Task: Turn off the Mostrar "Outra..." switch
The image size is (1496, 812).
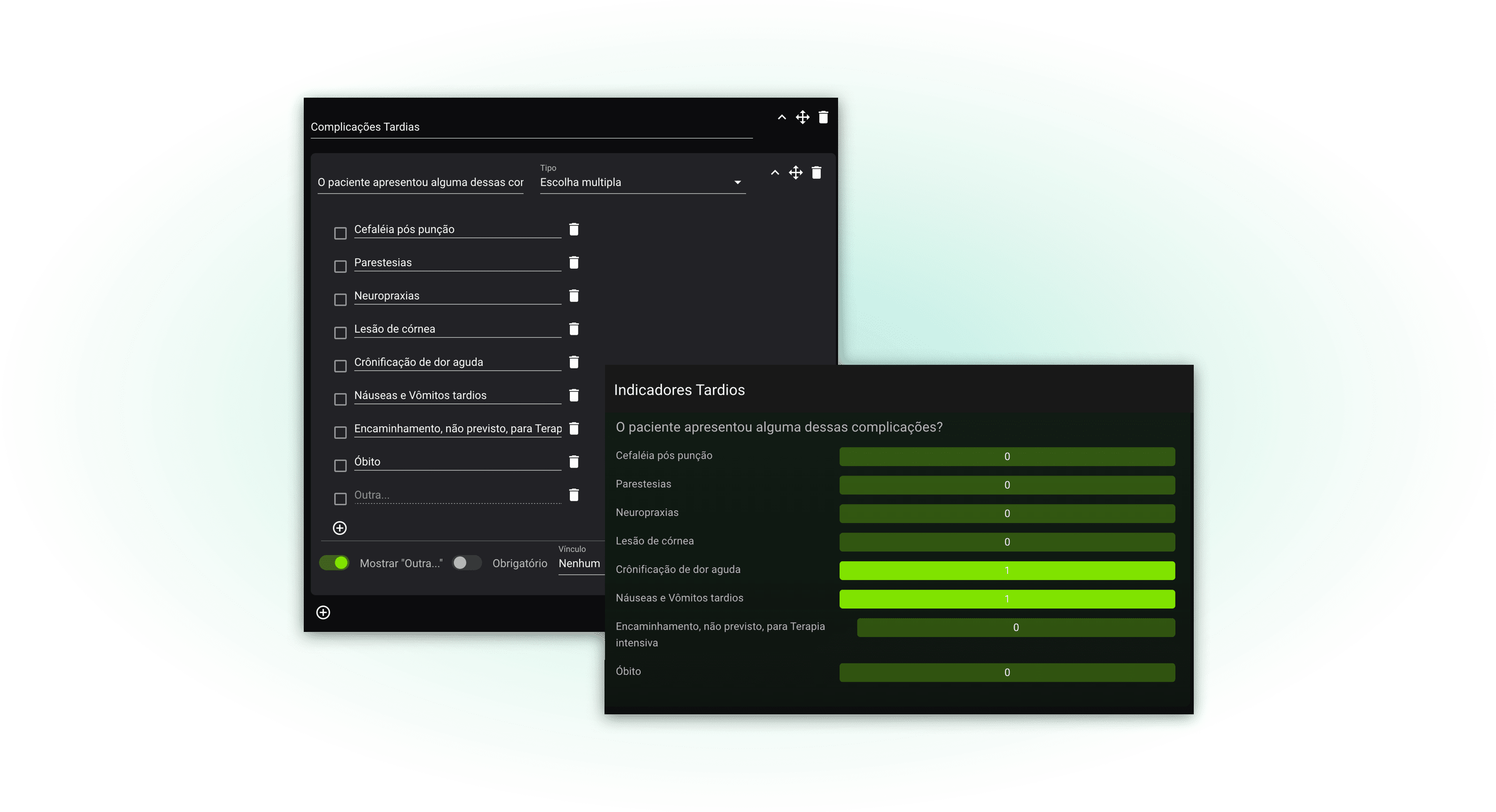Action: pos(334,563)
